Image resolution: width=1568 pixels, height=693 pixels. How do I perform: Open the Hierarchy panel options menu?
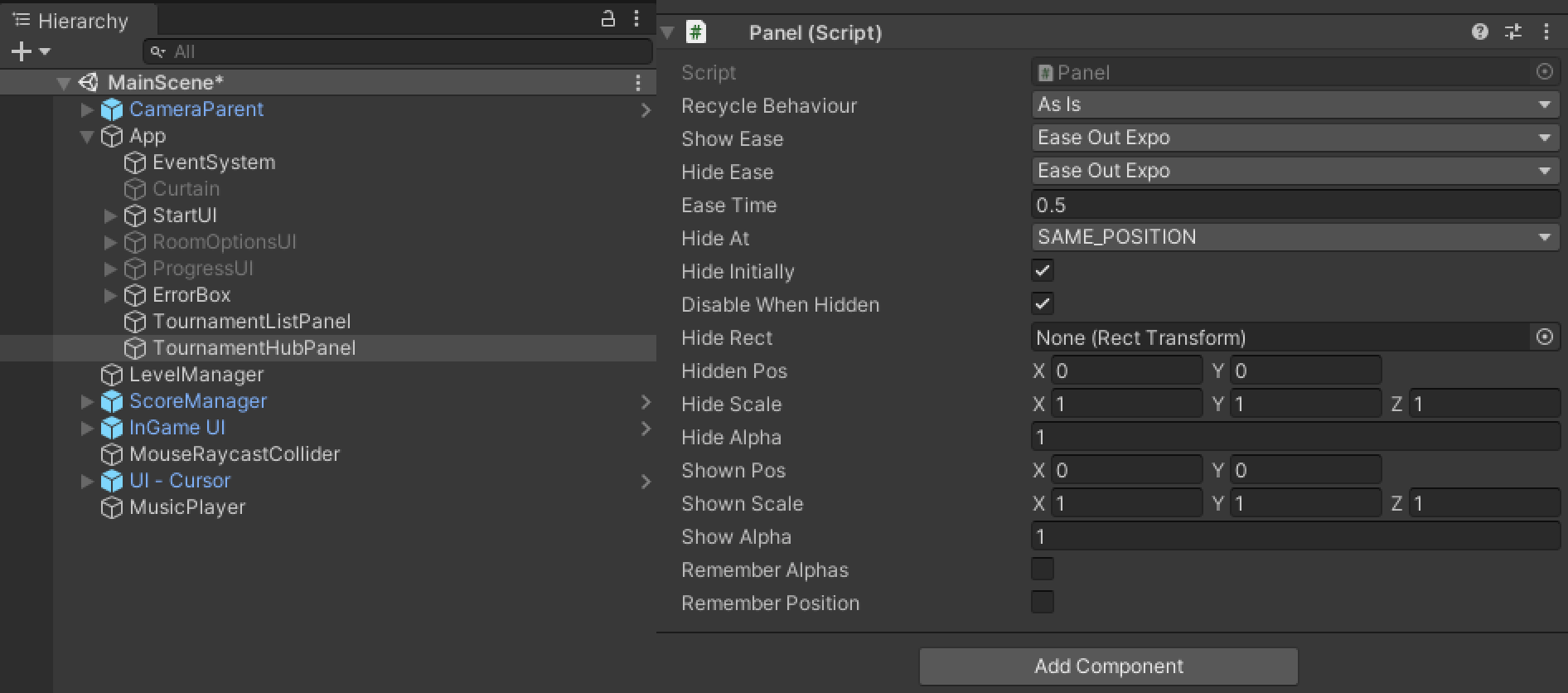coord(636,18)
